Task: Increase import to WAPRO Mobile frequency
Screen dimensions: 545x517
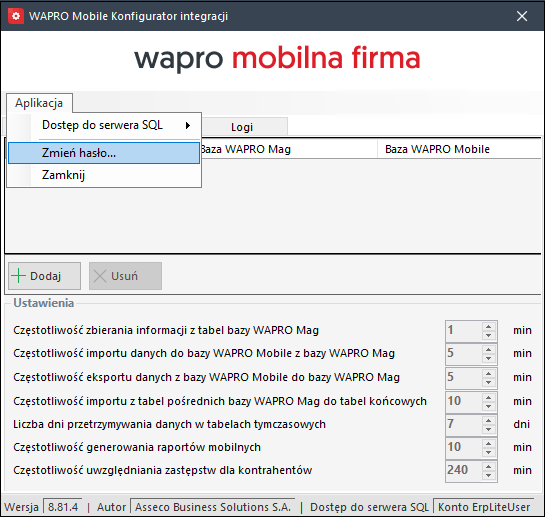Action: (489, 349)
